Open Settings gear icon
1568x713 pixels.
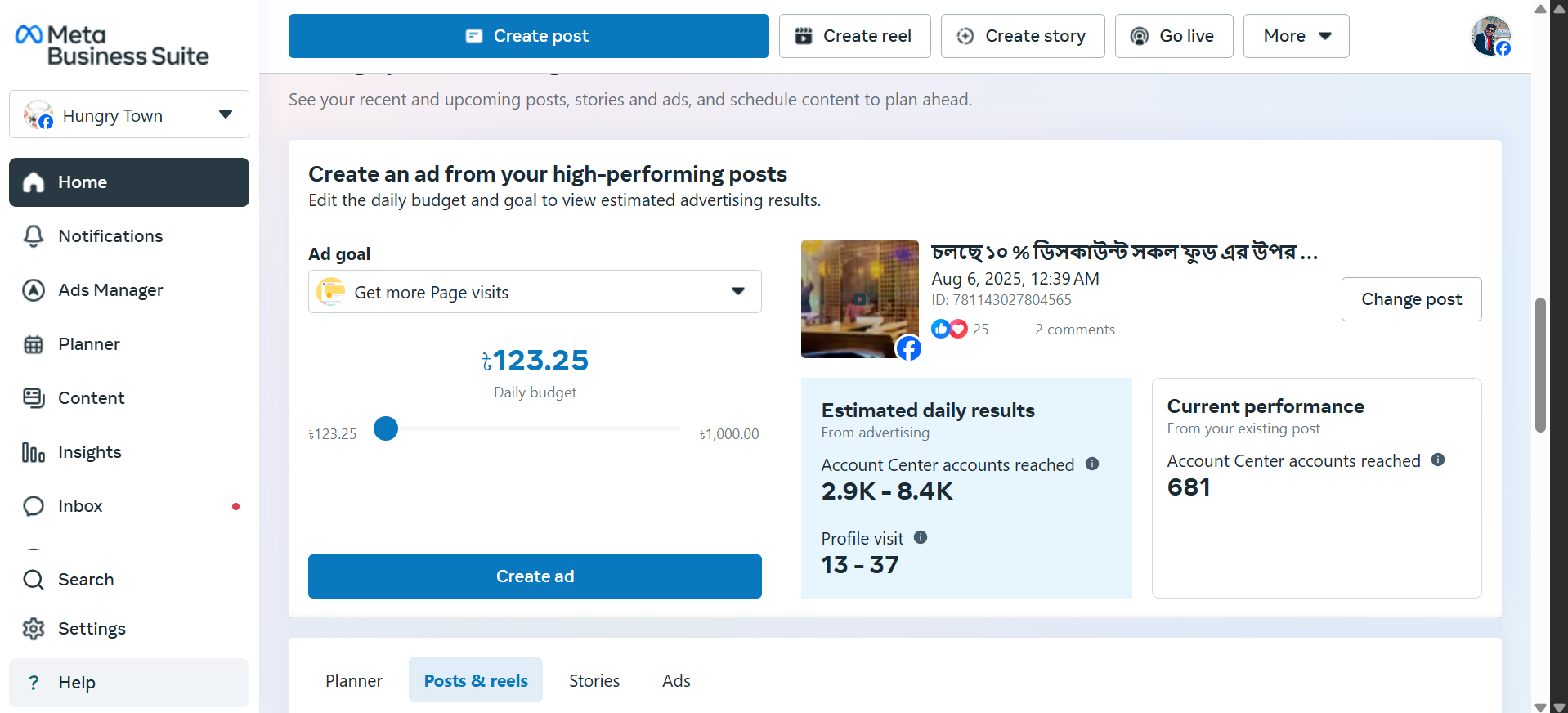(x=34, y=629)
